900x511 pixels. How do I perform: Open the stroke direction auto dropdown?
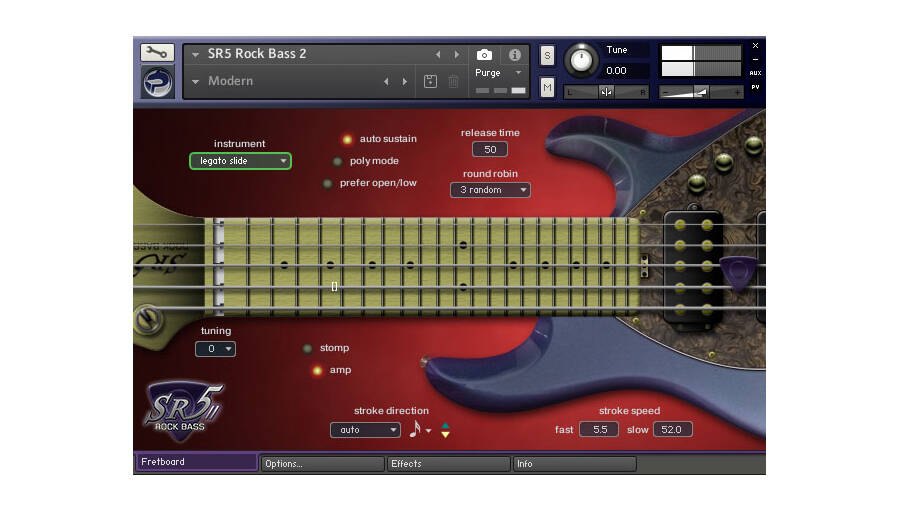[365, 429]
